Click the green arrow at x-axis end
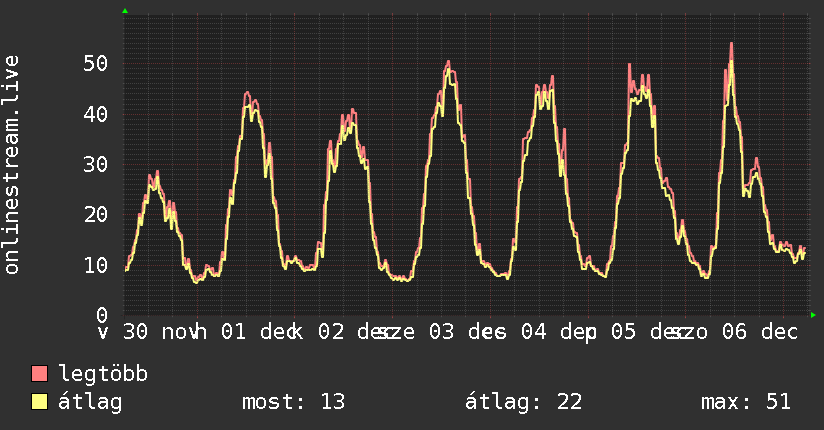The height and width of the screenshot is (430, 824). click(813, 315)
